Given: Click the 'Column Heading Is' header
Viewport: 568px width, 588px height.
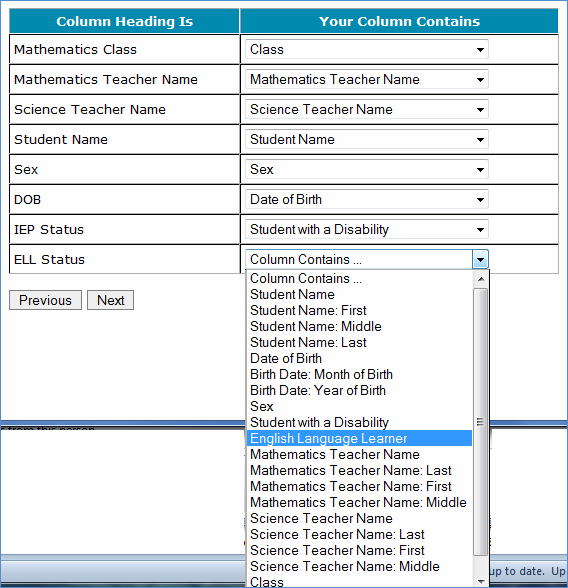Looking at the screenshot, I should (x=124, y=21).
